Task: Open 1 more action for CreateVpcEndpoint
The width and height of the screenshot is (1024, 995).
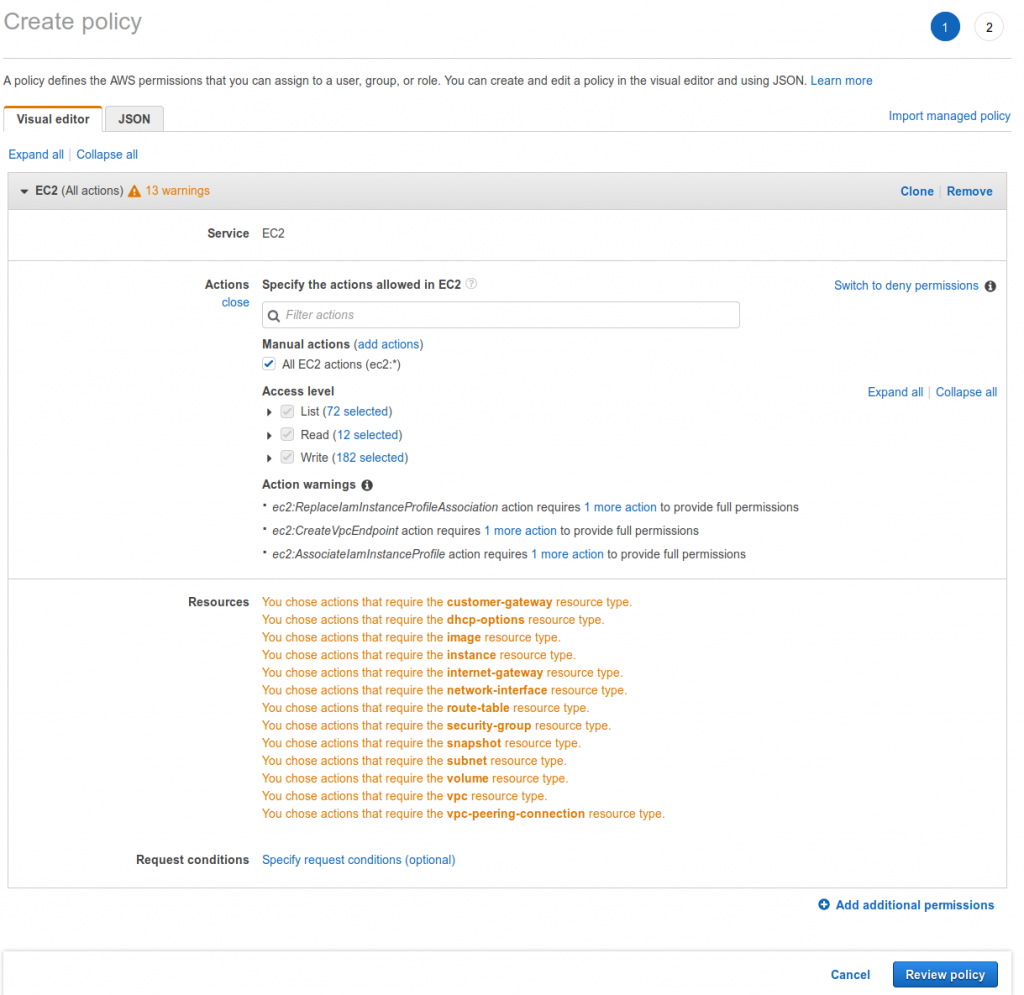Action: [520, 531]
